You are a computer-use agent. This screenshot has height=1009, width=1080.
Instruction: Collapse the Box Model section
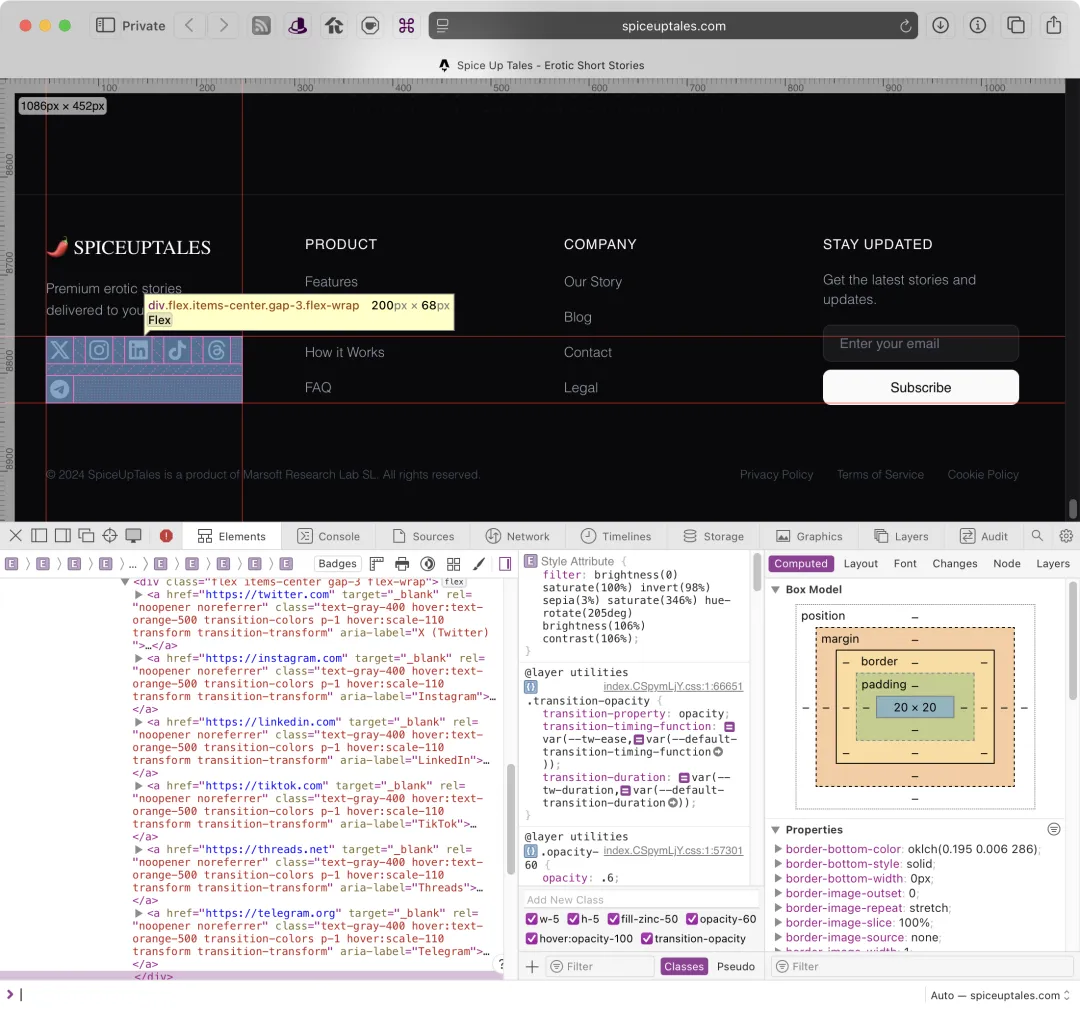point(776,590)
